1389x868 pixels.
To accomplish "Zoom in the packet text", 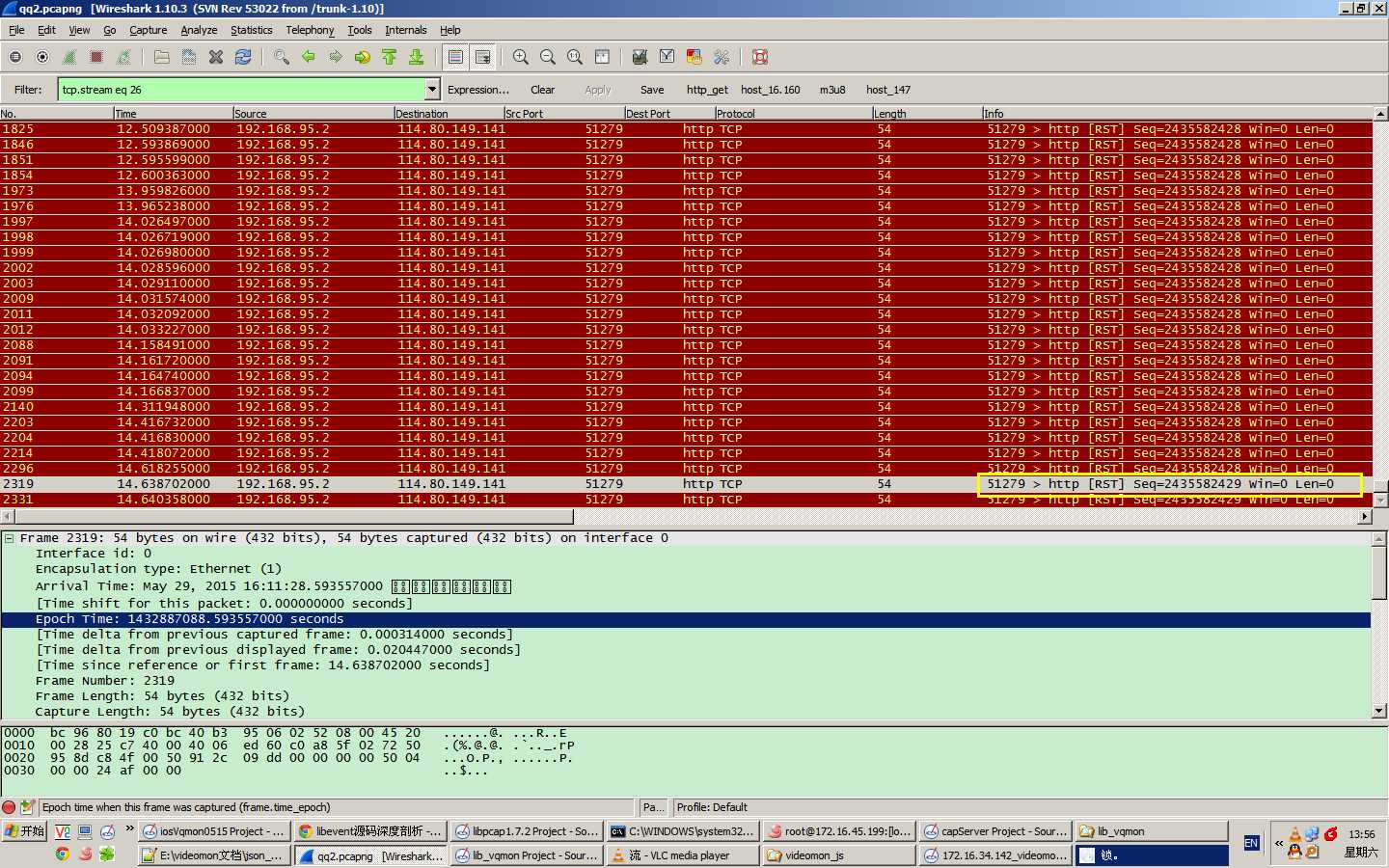I will point(521,57).
